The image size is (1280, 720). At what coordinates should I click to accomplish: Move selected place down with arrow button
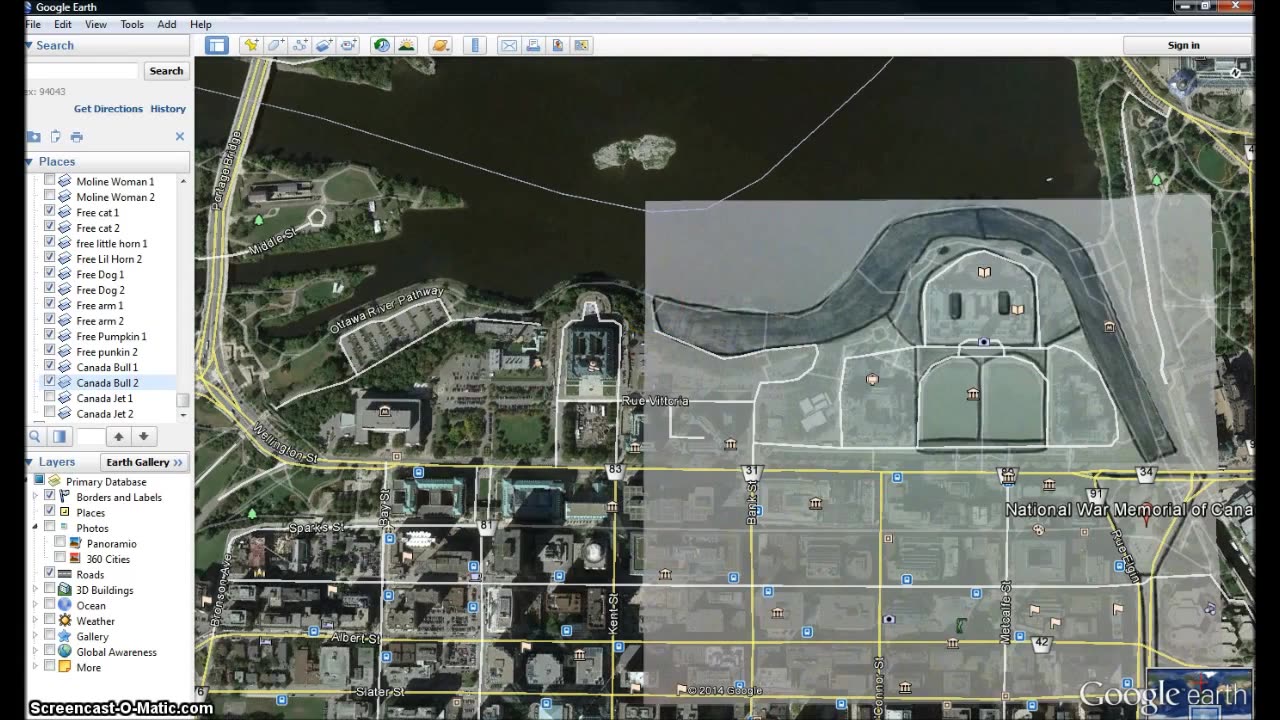click(144, 436)
